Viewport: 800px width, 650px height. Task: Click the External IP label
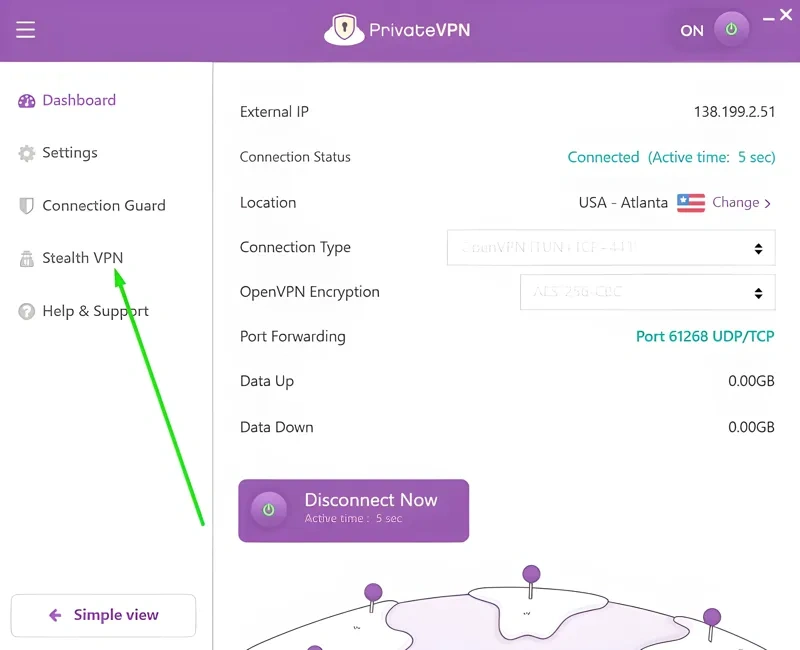pyautogui.click(x=274, y=112)
